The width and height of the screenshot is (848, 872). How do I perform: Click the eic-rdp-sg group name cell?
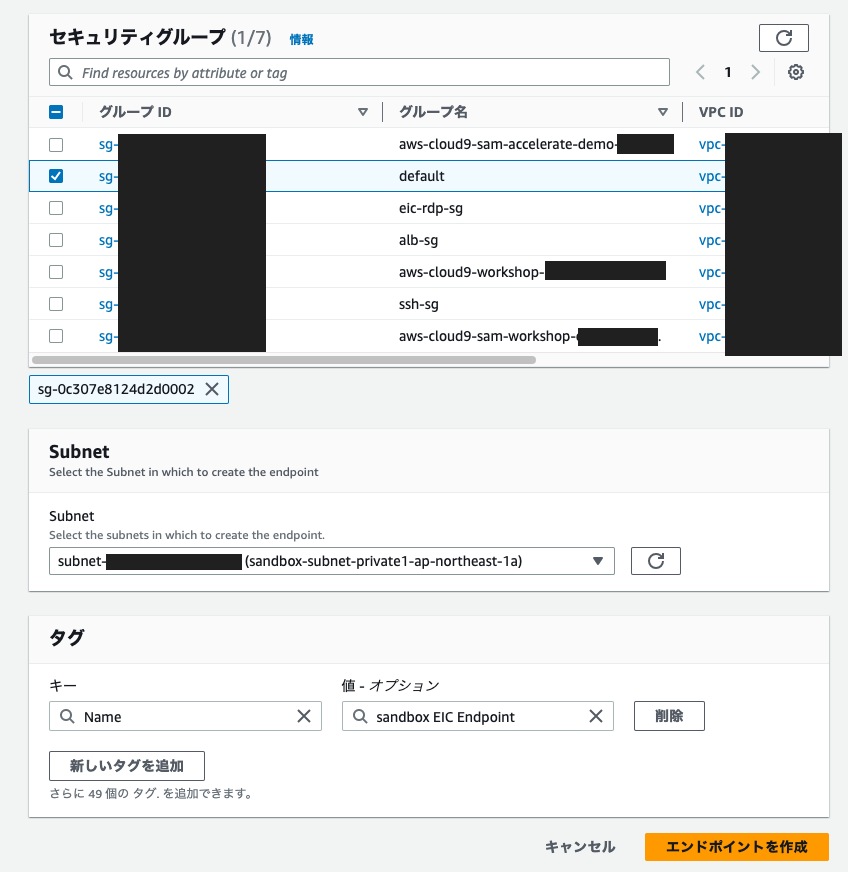pyautogui.click(x=430, y=209)
